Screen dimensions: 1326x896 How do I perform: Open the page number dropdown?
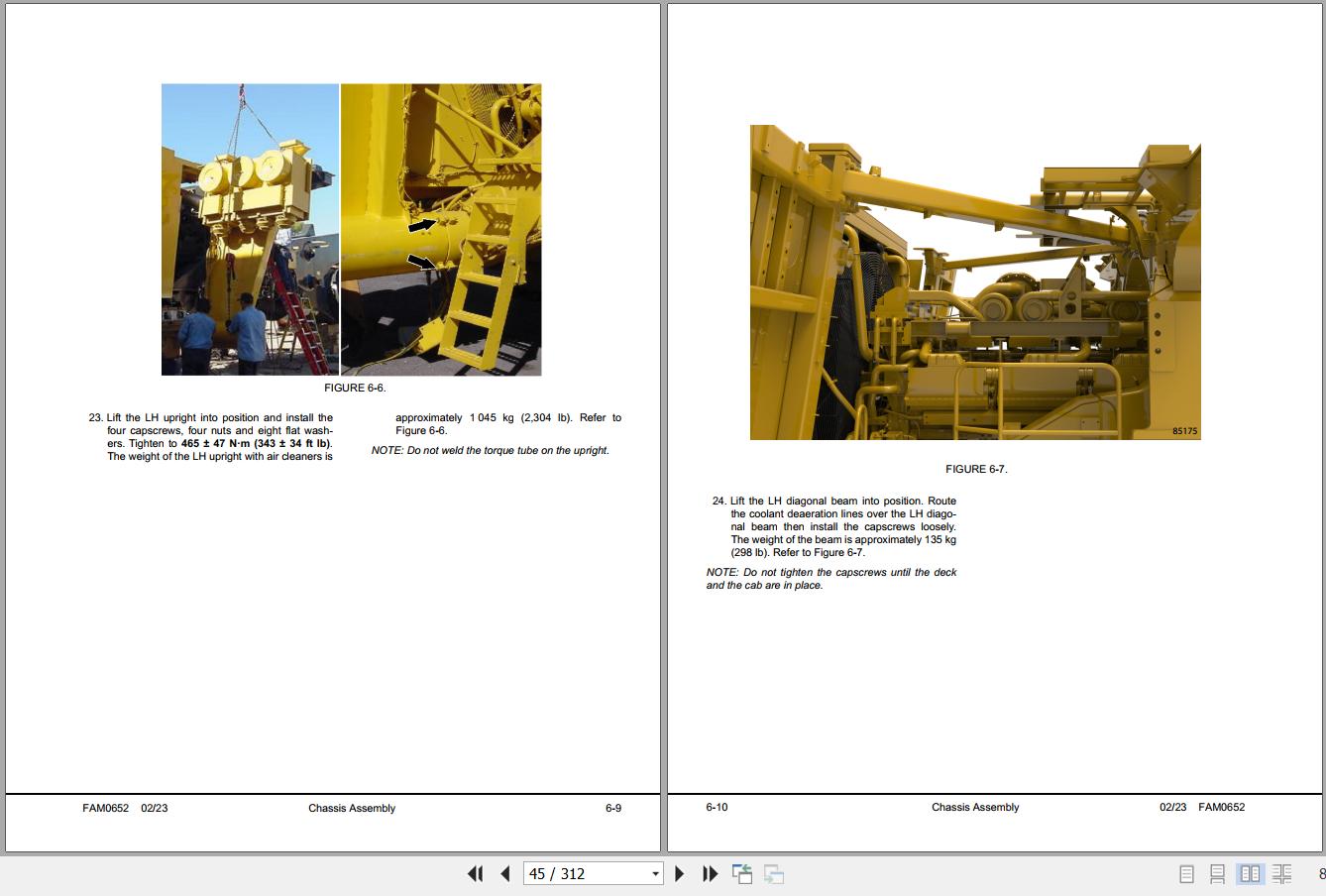click(x=655, y=873)
